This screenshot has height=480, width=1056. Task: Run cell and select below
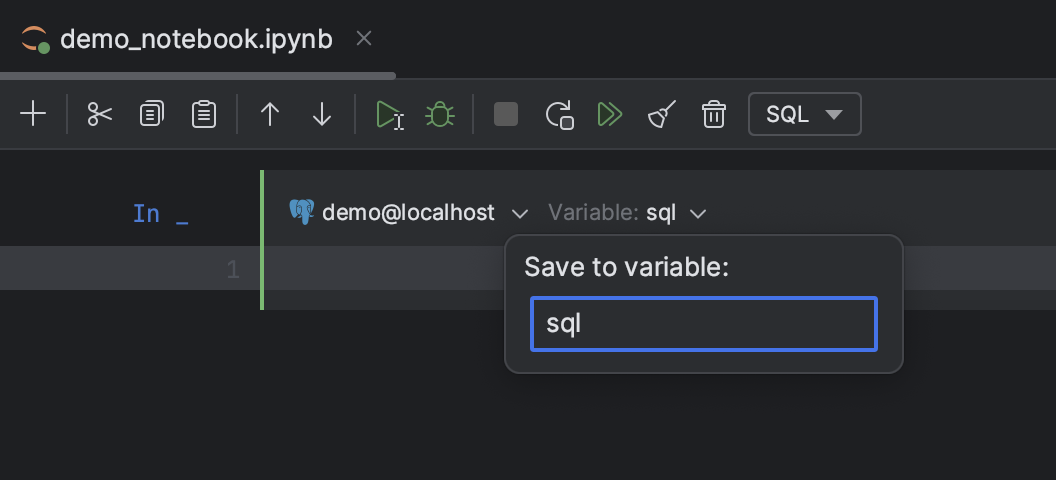(x=389, y=114)
